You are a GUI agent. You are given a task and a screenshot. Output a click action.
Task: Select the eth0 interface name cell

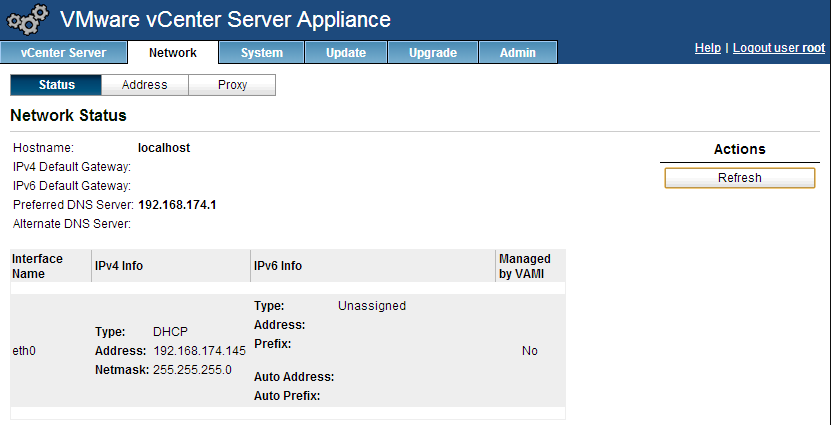pyautogui.click(x=24, y=351)
